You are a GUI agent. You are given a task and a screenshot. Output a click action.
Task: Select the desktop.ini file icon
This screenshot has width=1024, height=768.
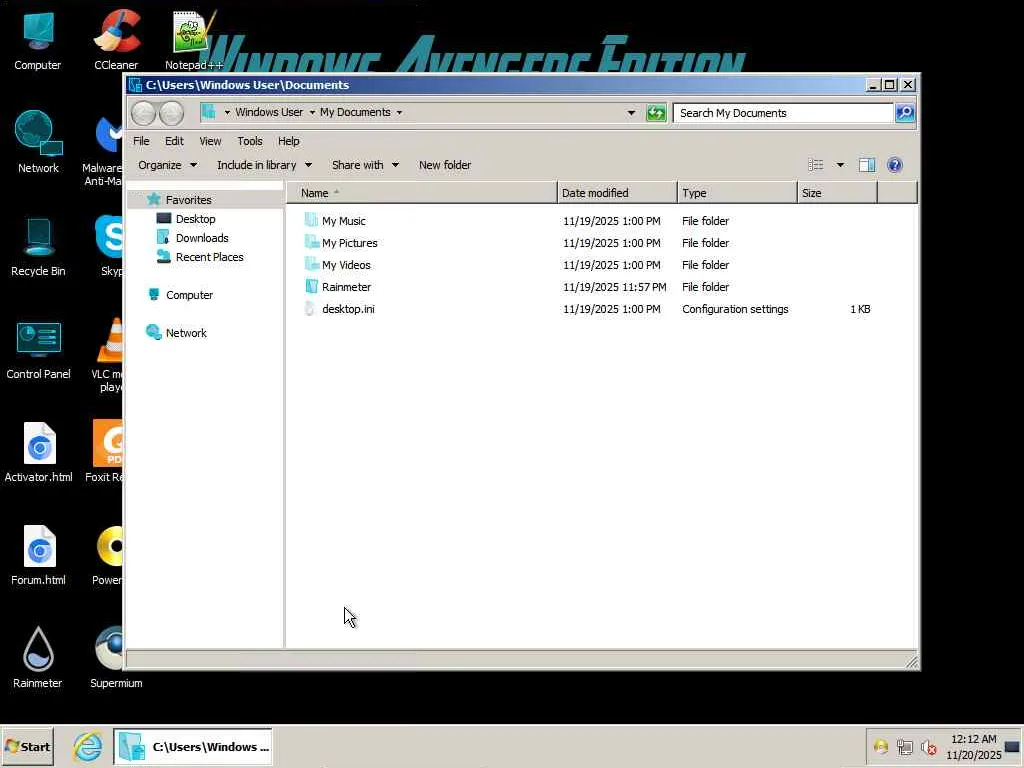[x=310, y=308]
